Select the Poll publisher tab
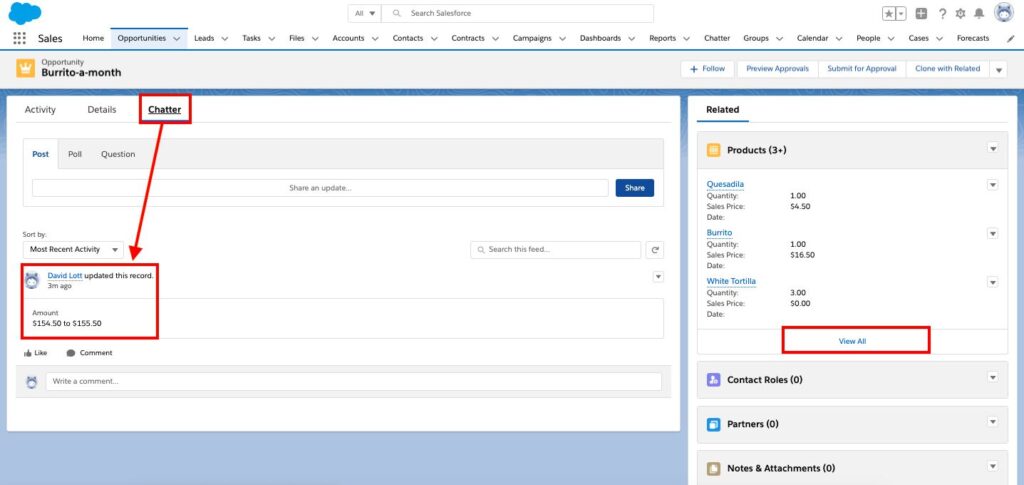 pyautogui.click(x=75, y=154)
